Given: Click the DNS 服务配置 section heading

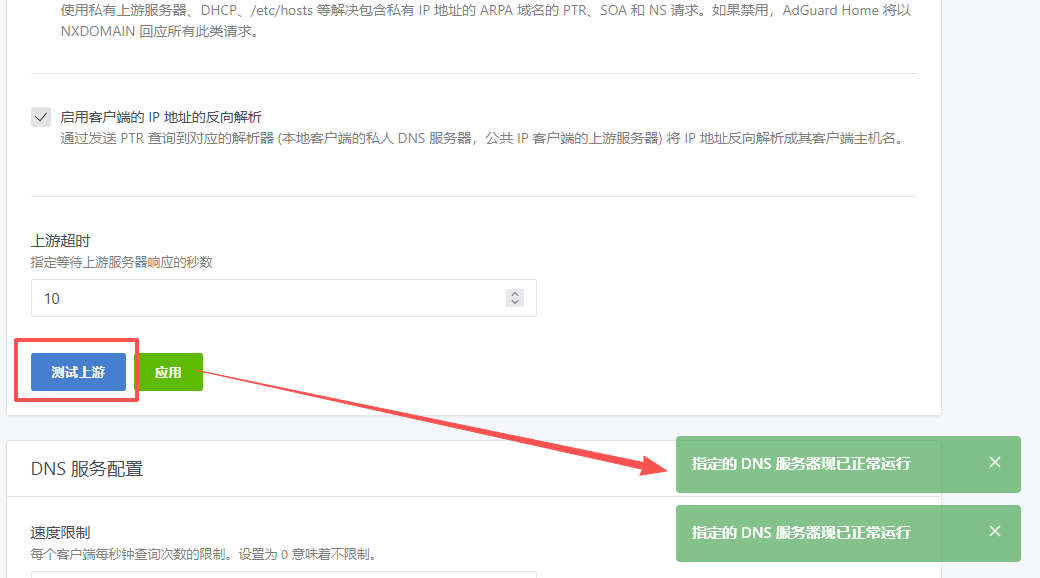Looking at the screenshot, I should (87, 468).
